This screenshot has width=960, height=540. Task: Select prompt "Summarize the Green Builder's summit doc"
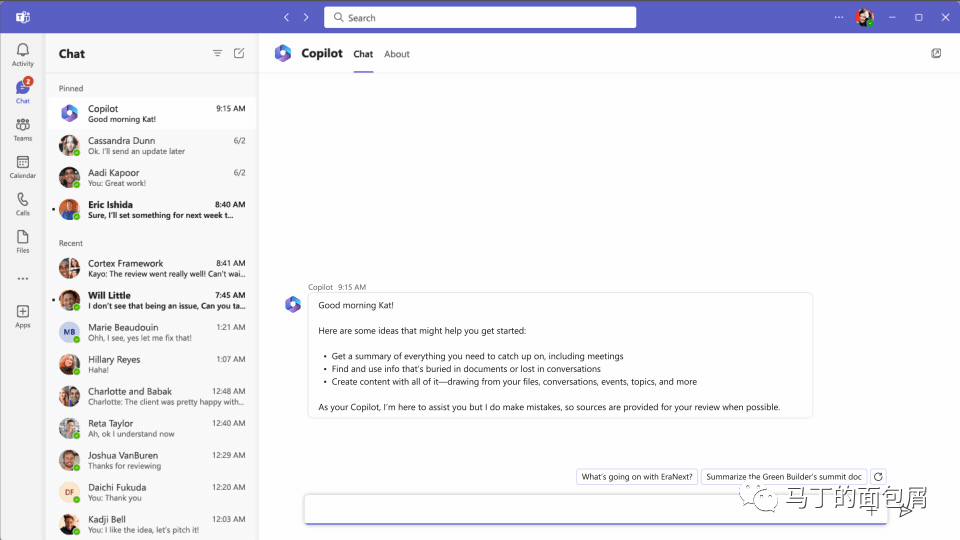click(784, 476)
